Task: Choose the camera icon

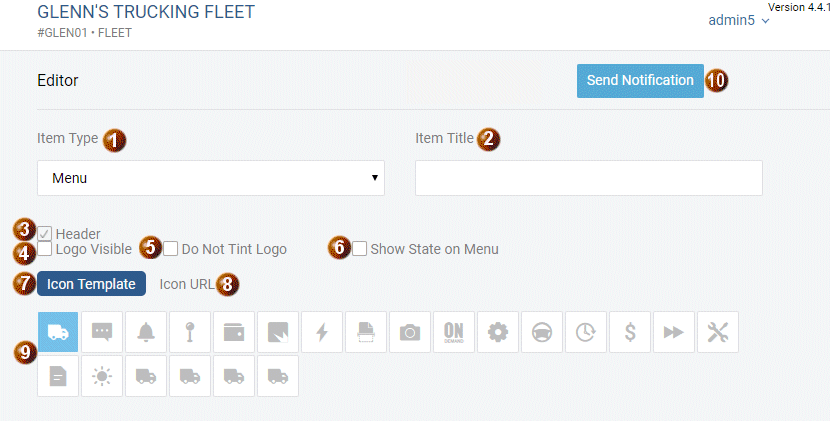Action: [410, 332]
